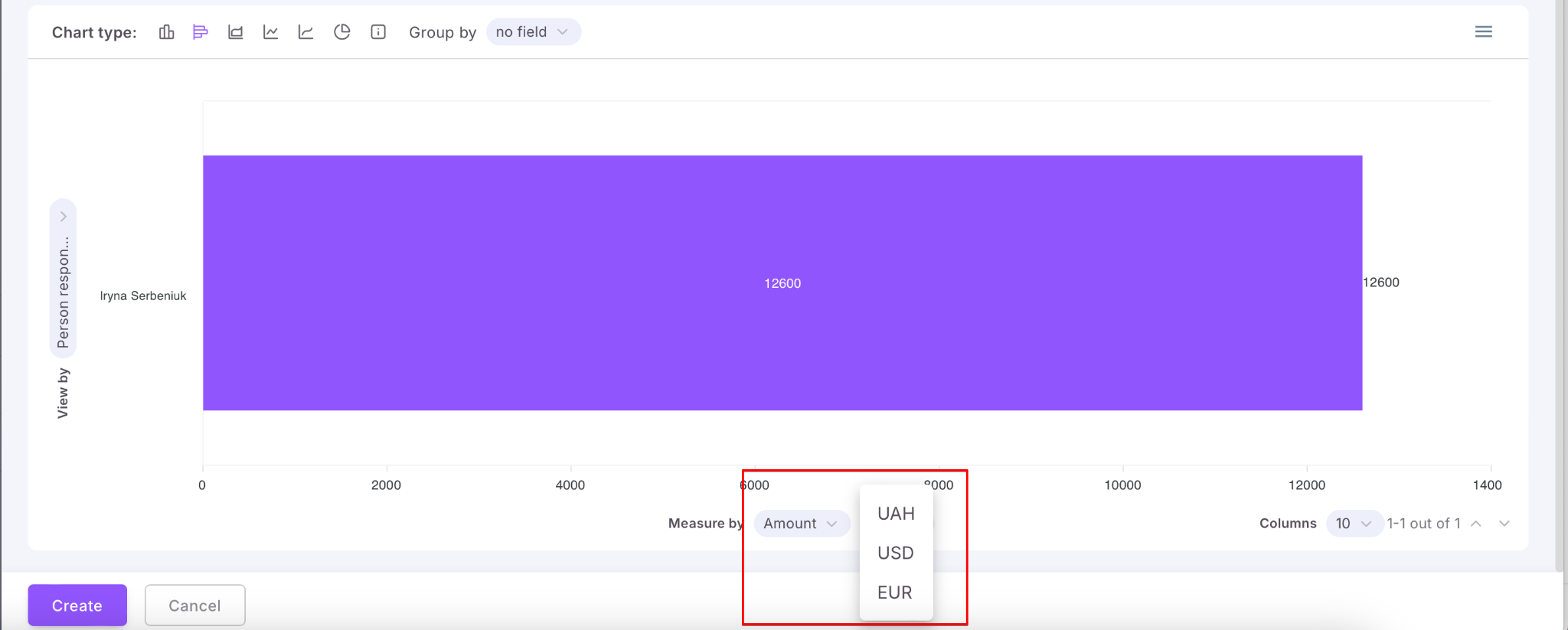Image resolution: width=1568 pixels, height=630 pixels.
Task: Expand the Columns count dropdown
Action: tap(1353, 524)
